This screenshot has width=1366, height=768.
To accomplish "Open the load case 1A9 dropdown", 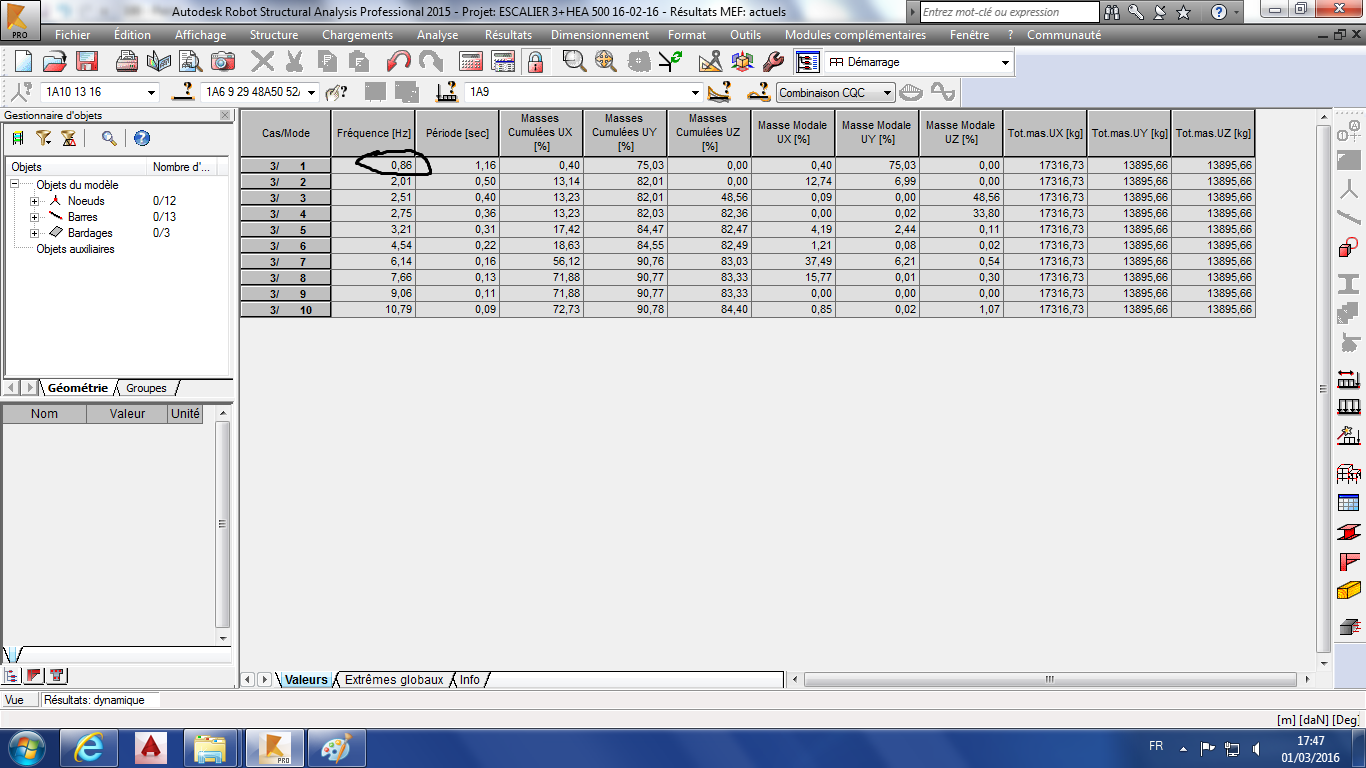I will [696, 92].
